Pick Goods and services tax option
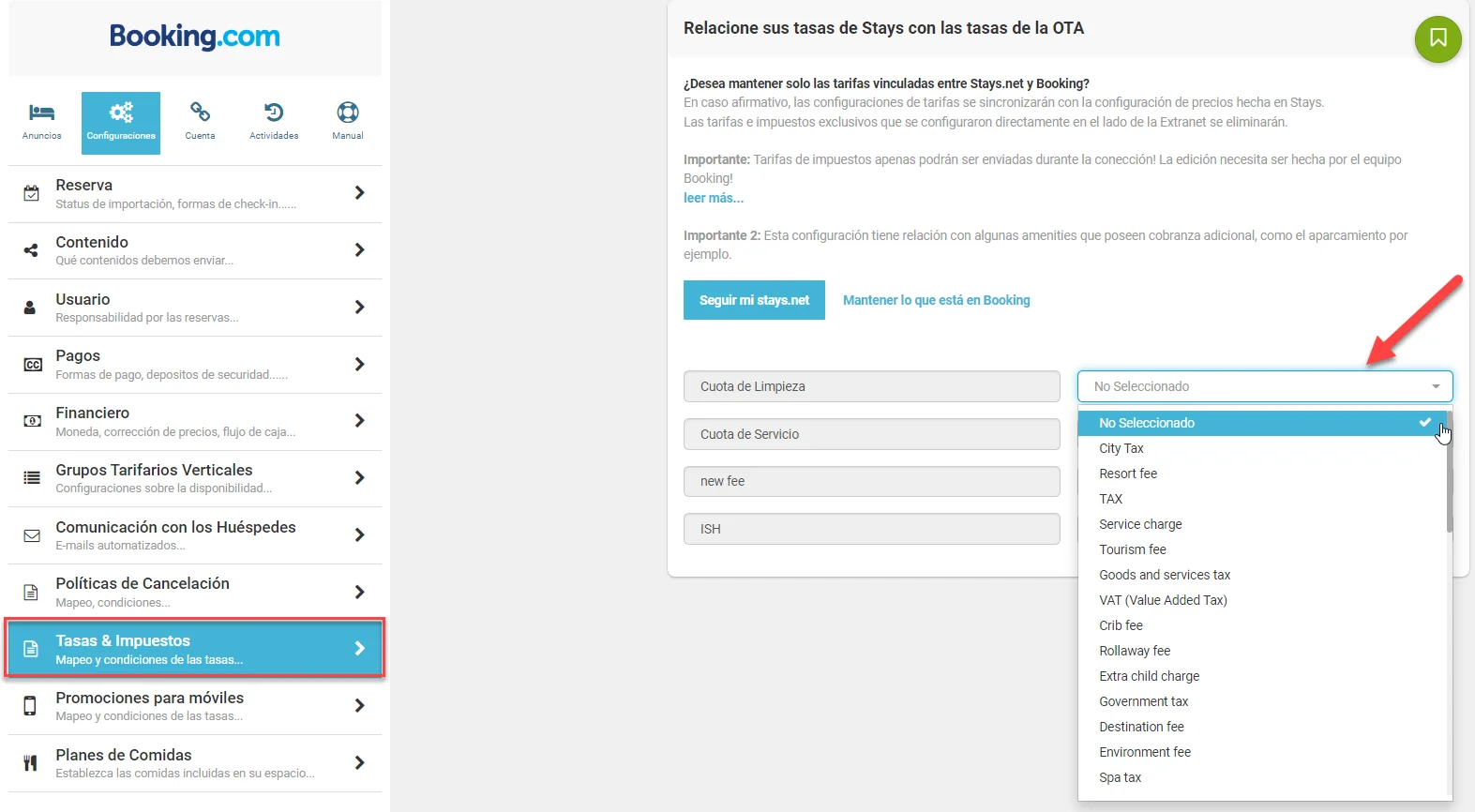1475x812 pixels. tap(1262, 575)
